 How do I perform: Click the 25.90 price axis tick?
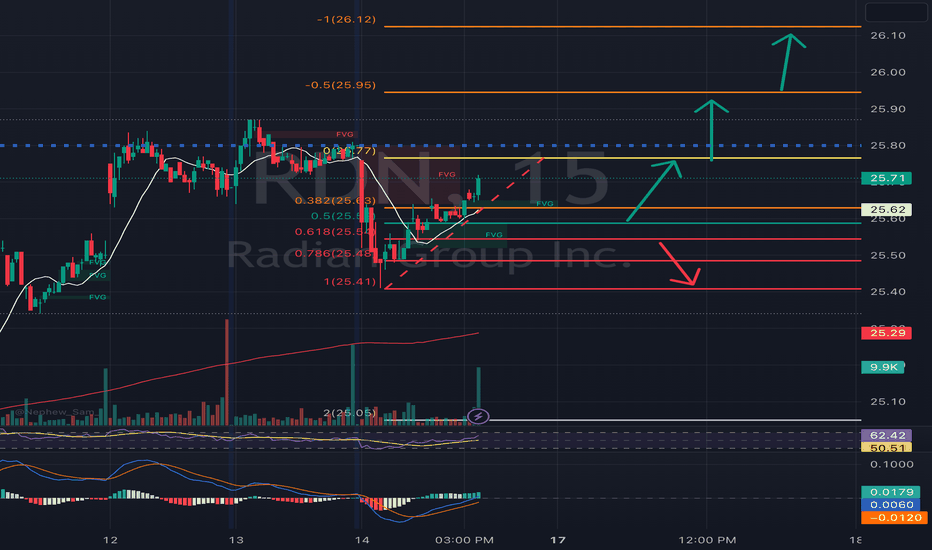pyautogui.click(x=888, y=109)
